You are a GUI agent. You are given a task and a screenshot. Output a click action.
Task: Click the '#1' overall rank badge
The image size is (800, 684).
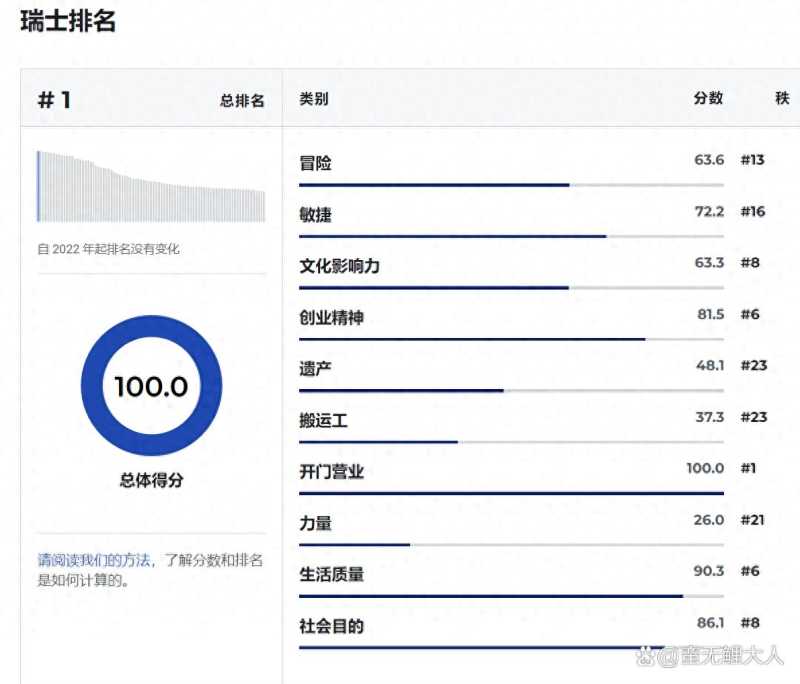(x=54, y=100)
